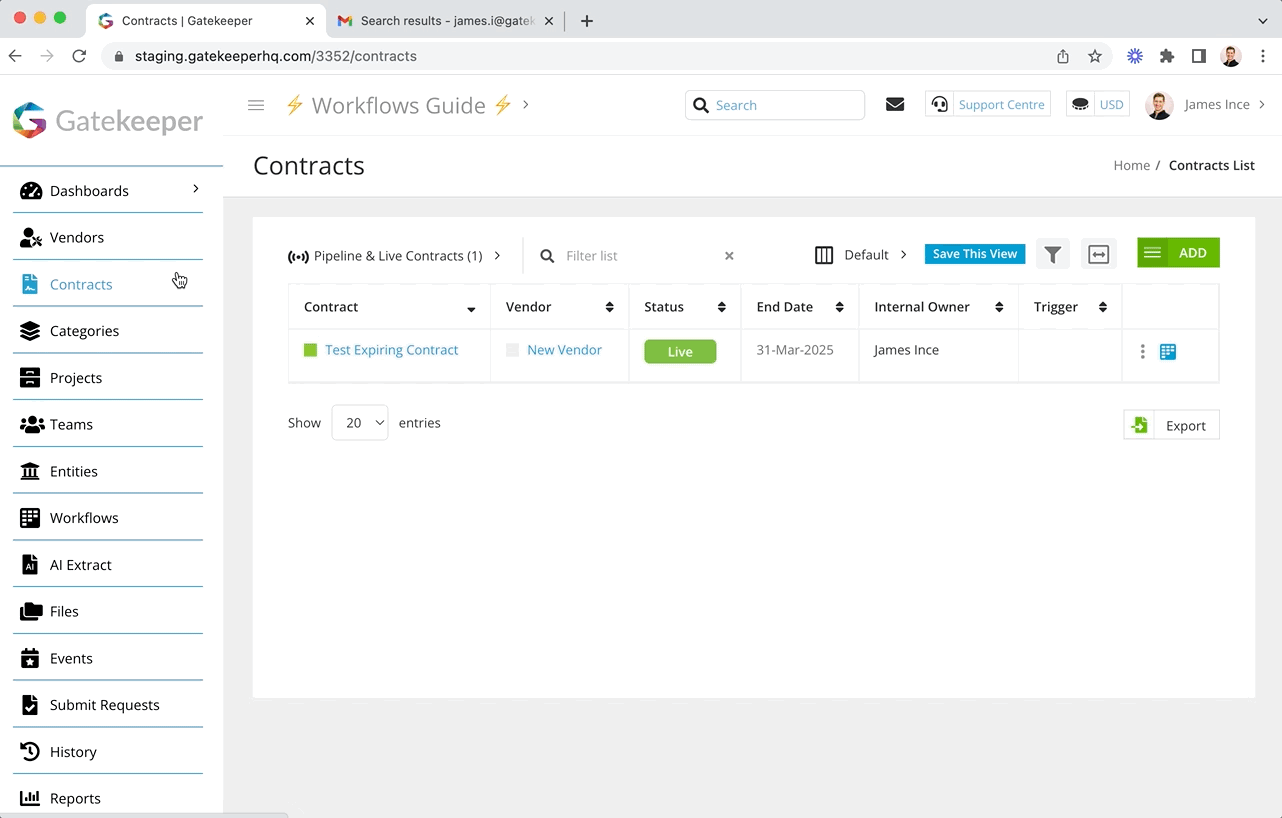The width and height of the screenshot is (1282, 818).
Task: Expand the Dashboards chevron arrow
Action: tap(195, 189)
